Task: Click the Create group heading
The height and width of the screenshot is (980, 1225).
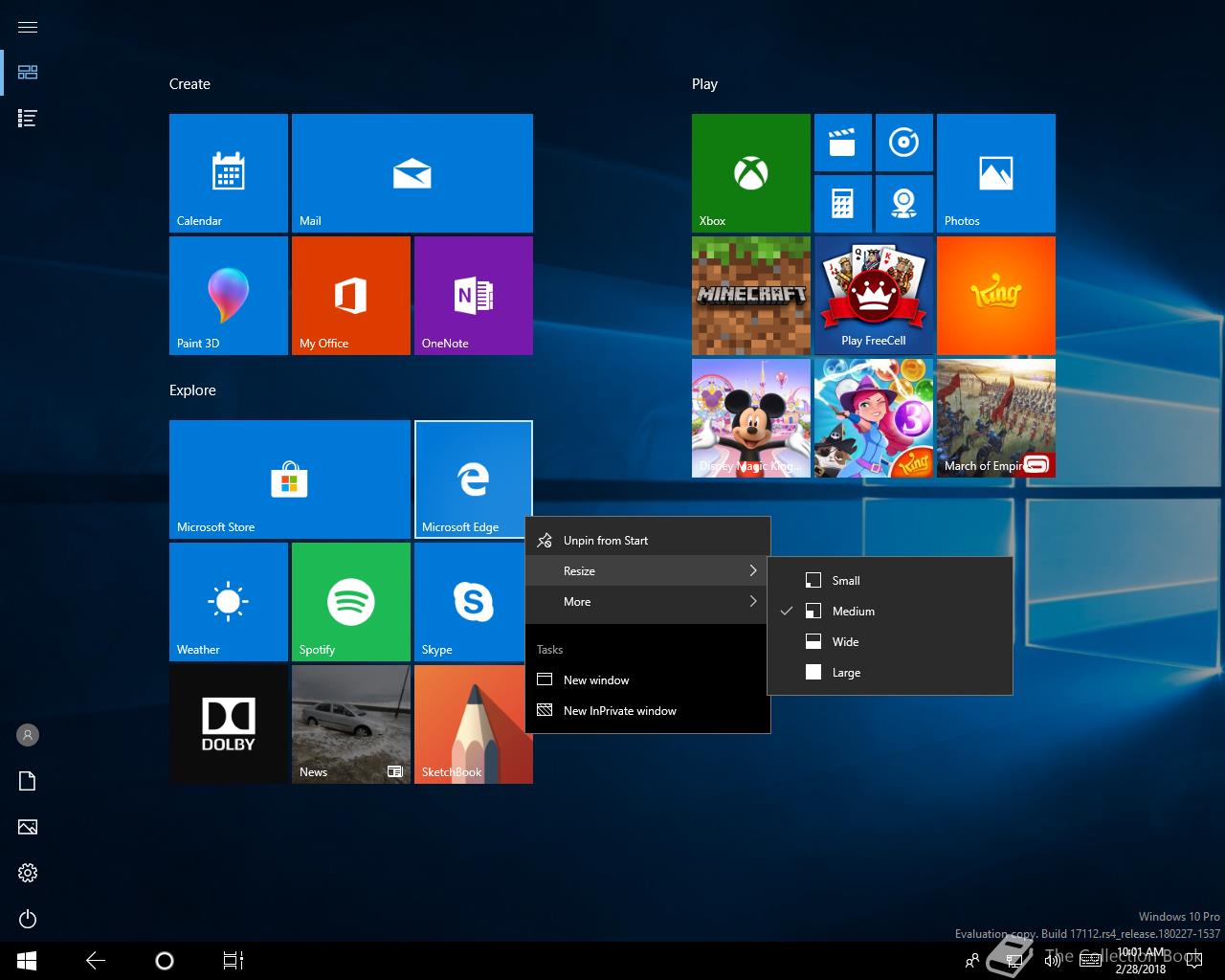Action: [189, 84]
